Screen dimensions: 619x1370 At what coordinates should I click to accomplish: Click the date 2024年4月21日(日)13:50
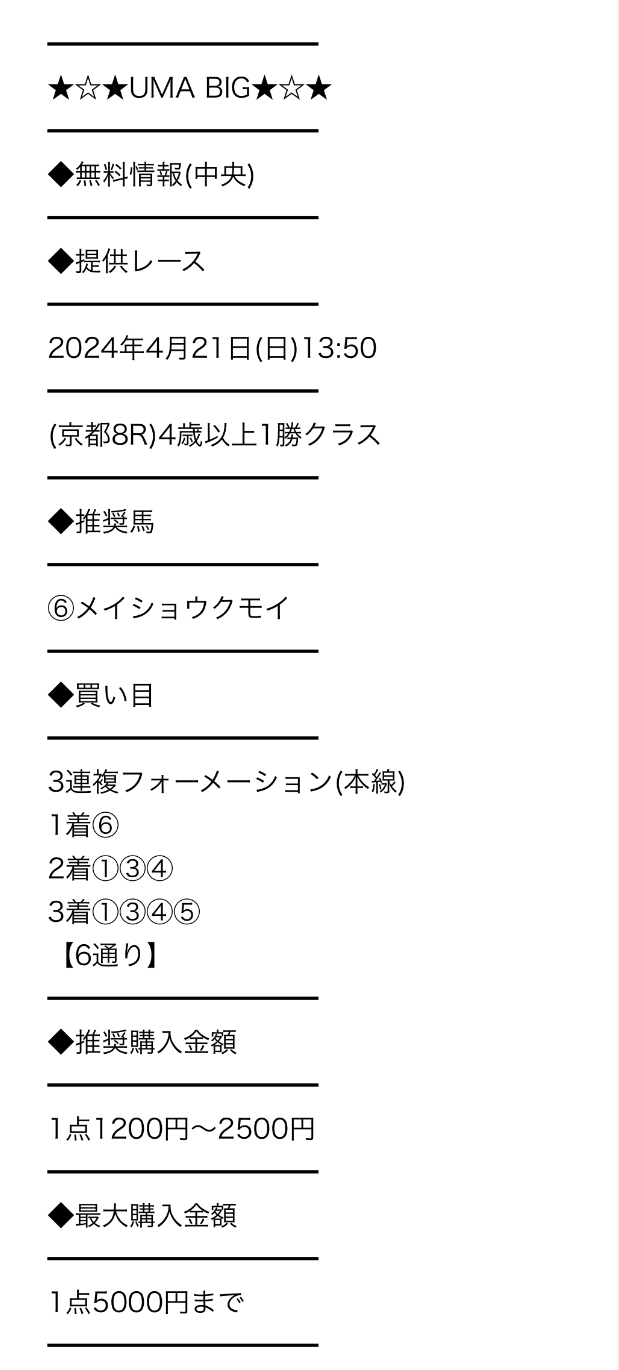tap(212, 348)
